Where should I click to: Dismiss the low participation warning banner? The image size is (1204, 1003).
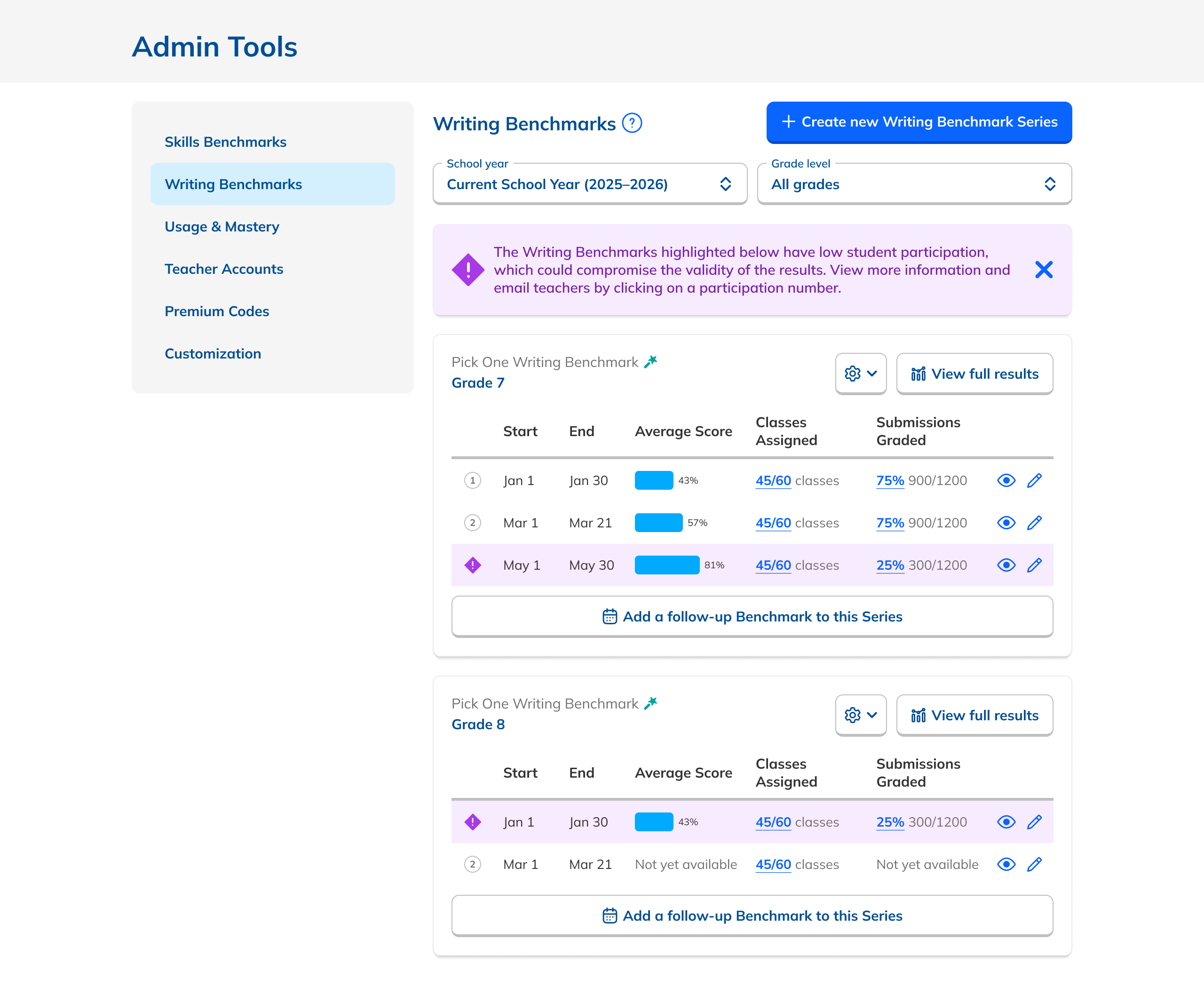click(1044, 270)
